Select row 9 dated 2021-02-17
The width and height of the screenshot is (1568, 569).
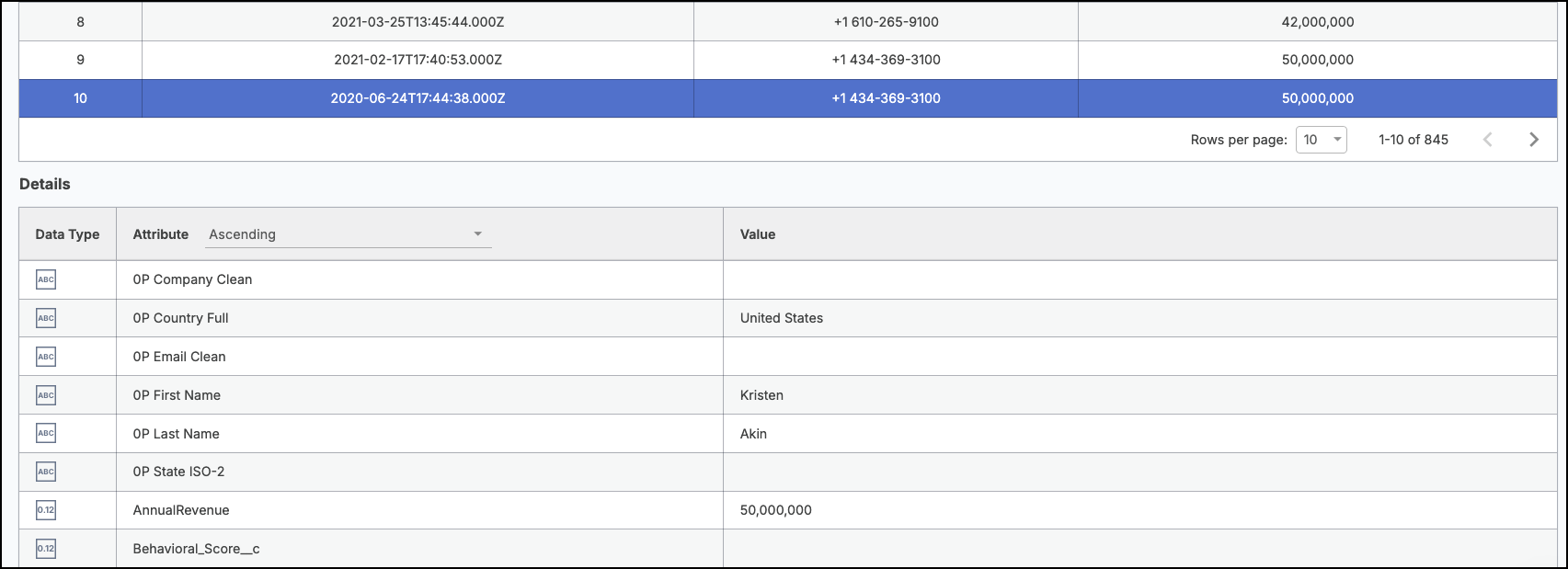pos(788,60)
